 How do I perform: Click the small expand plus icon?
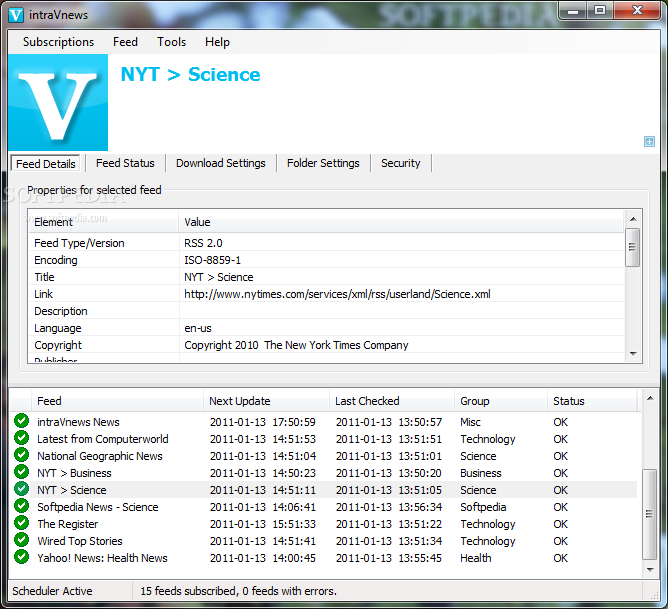click(649, 141)
